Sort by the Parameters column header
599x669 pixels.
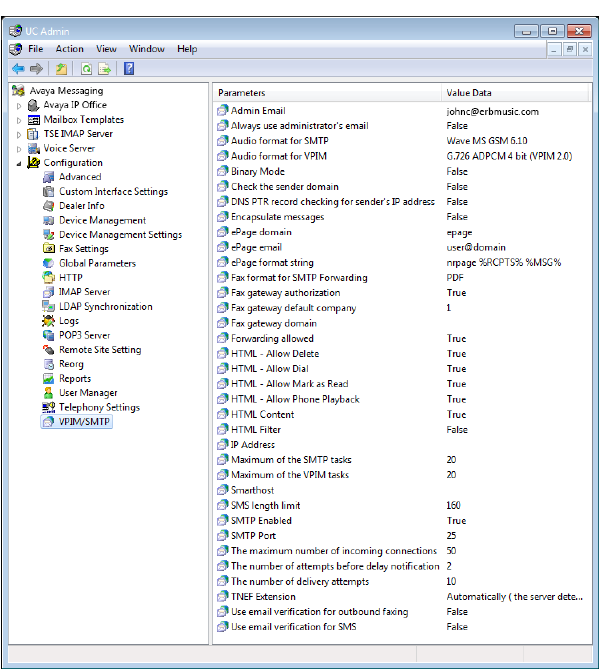pyautogui.click(x=327, y=93)
